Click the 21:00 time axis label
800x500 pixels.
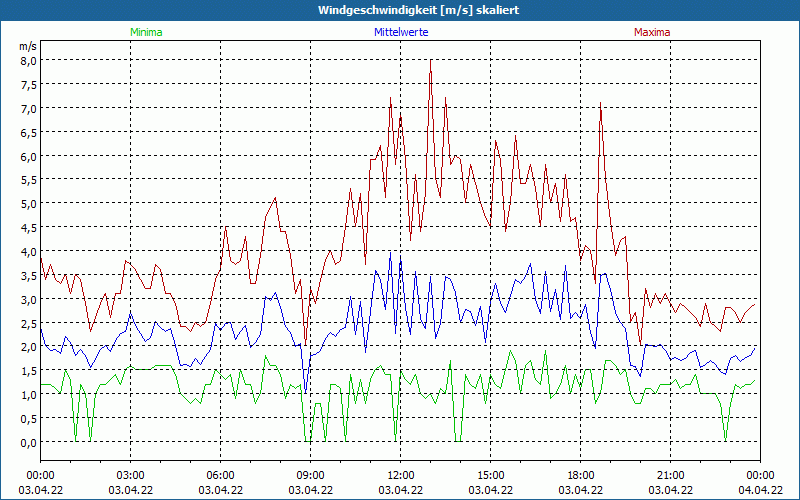tap(670, 475)
